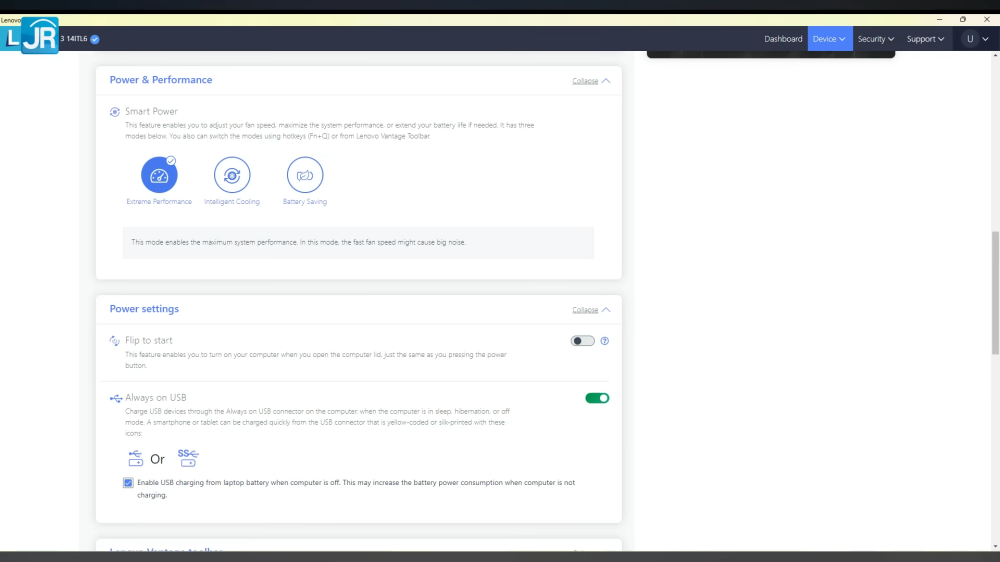Select the Extreme Performance mode icon
This screenshot has height=562, width=1000.
pyautogui.click(x=159, y=176)
